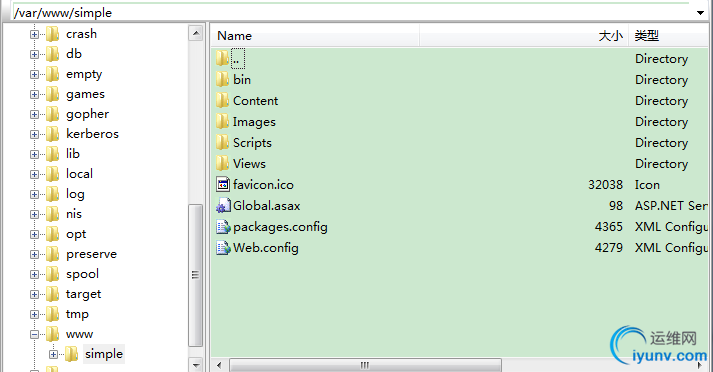Select the simple folder label in tree
Image resolution: width=713 pixels, height=372 pixels.
pyautogui.click(x=104, y=354)
